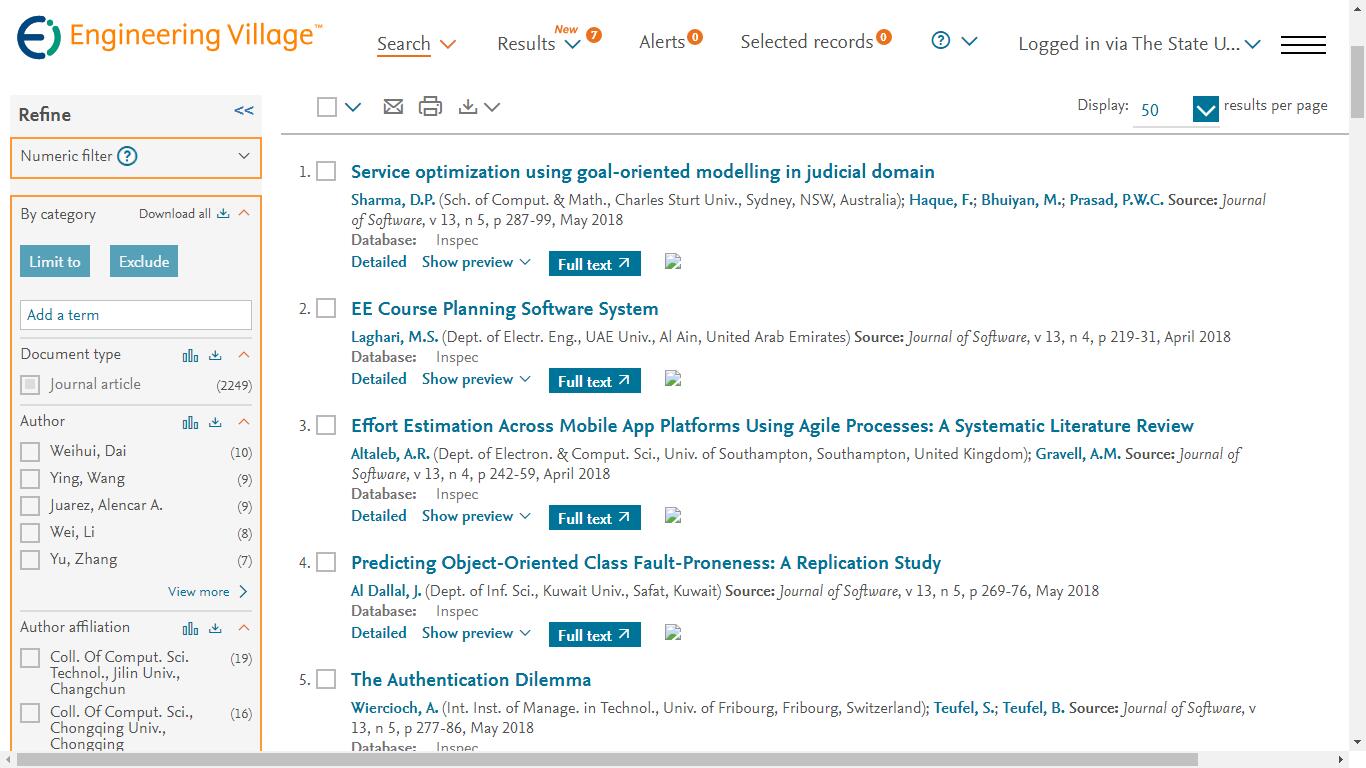Open the results per page dropdown
The height and width of the screenshot is (768, 1366).
[1205, 109]
